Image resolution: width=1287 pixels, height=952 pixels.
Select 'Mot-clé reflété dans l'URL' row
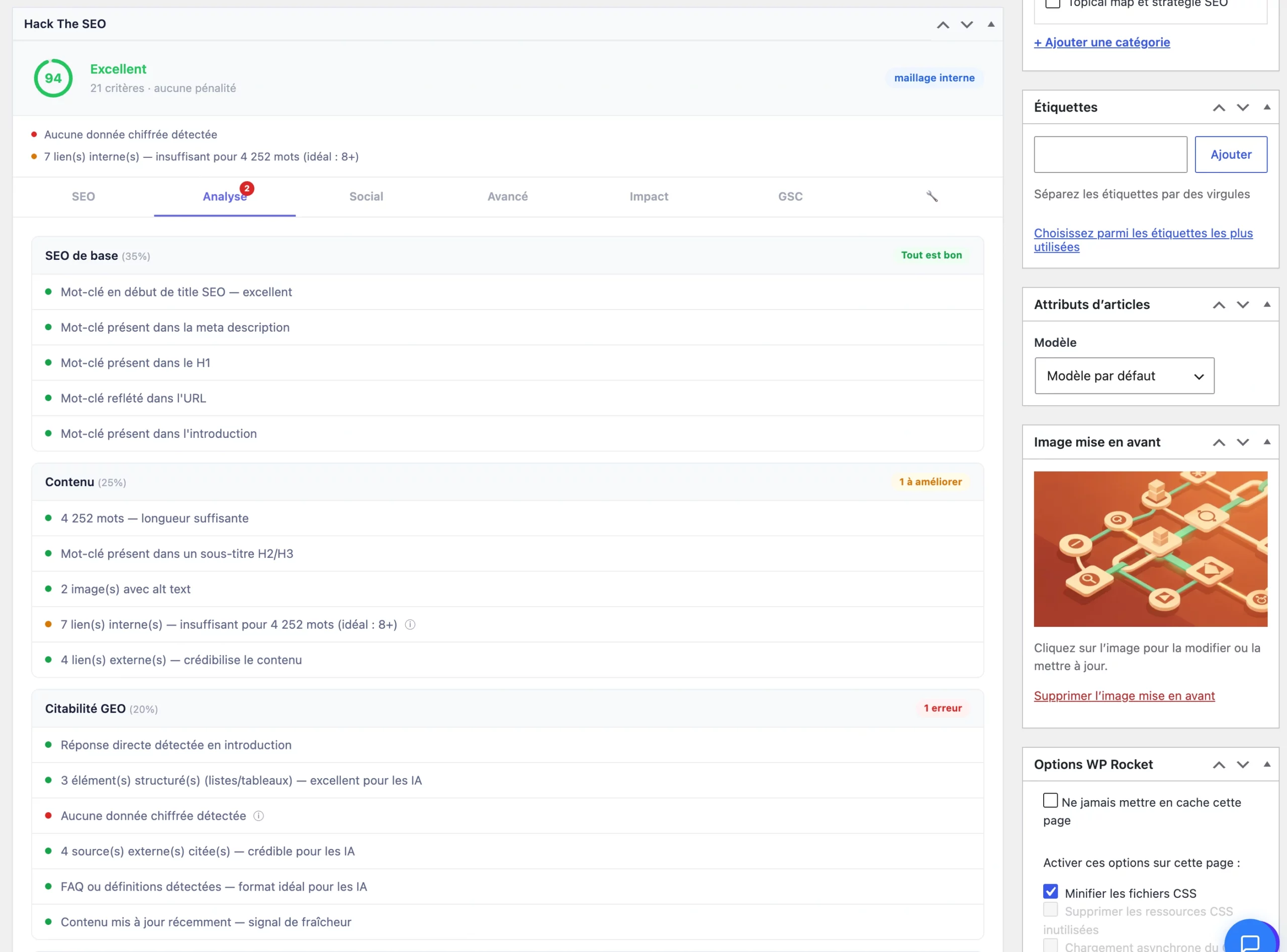pyautogui.click(x=508, y=398)
